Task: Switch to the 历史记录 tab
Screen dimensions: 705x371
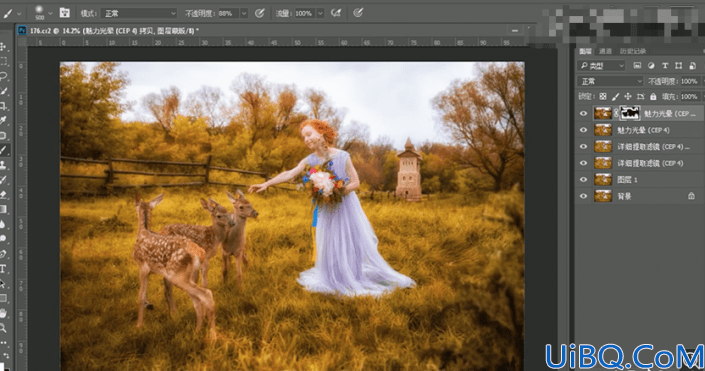Action: coord(633,51)
